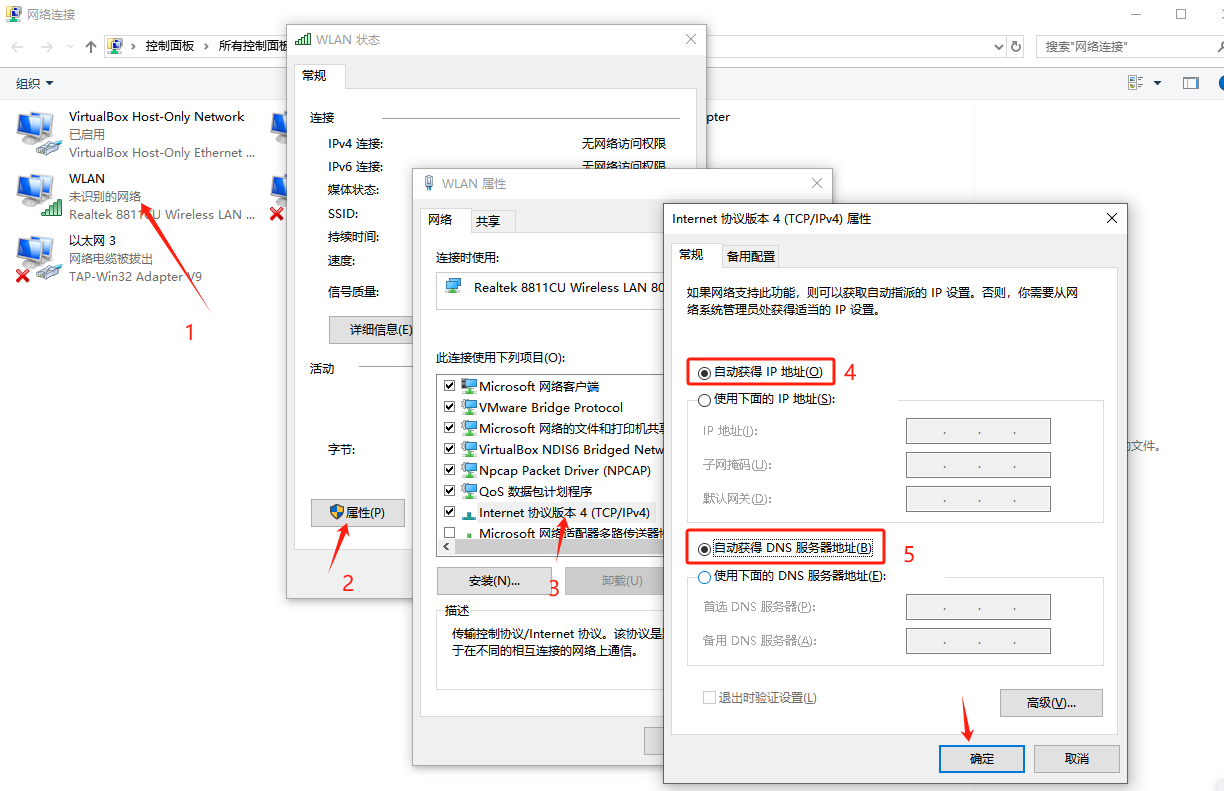Screen dimensions: 1224x791
Task: Open the address bar history dropdown
Action: (x=999, y=47)
